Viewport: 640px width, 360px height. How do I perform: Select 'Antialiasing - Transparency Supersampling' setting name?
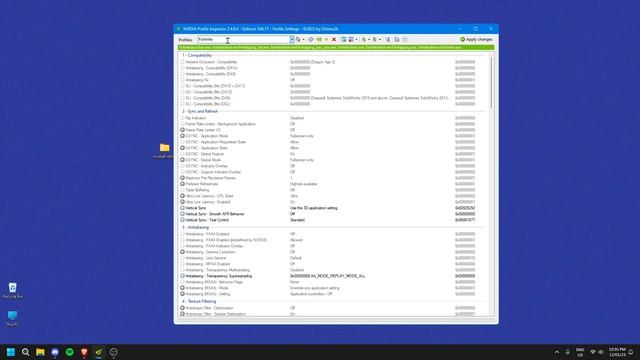click(x=219, y=276)
